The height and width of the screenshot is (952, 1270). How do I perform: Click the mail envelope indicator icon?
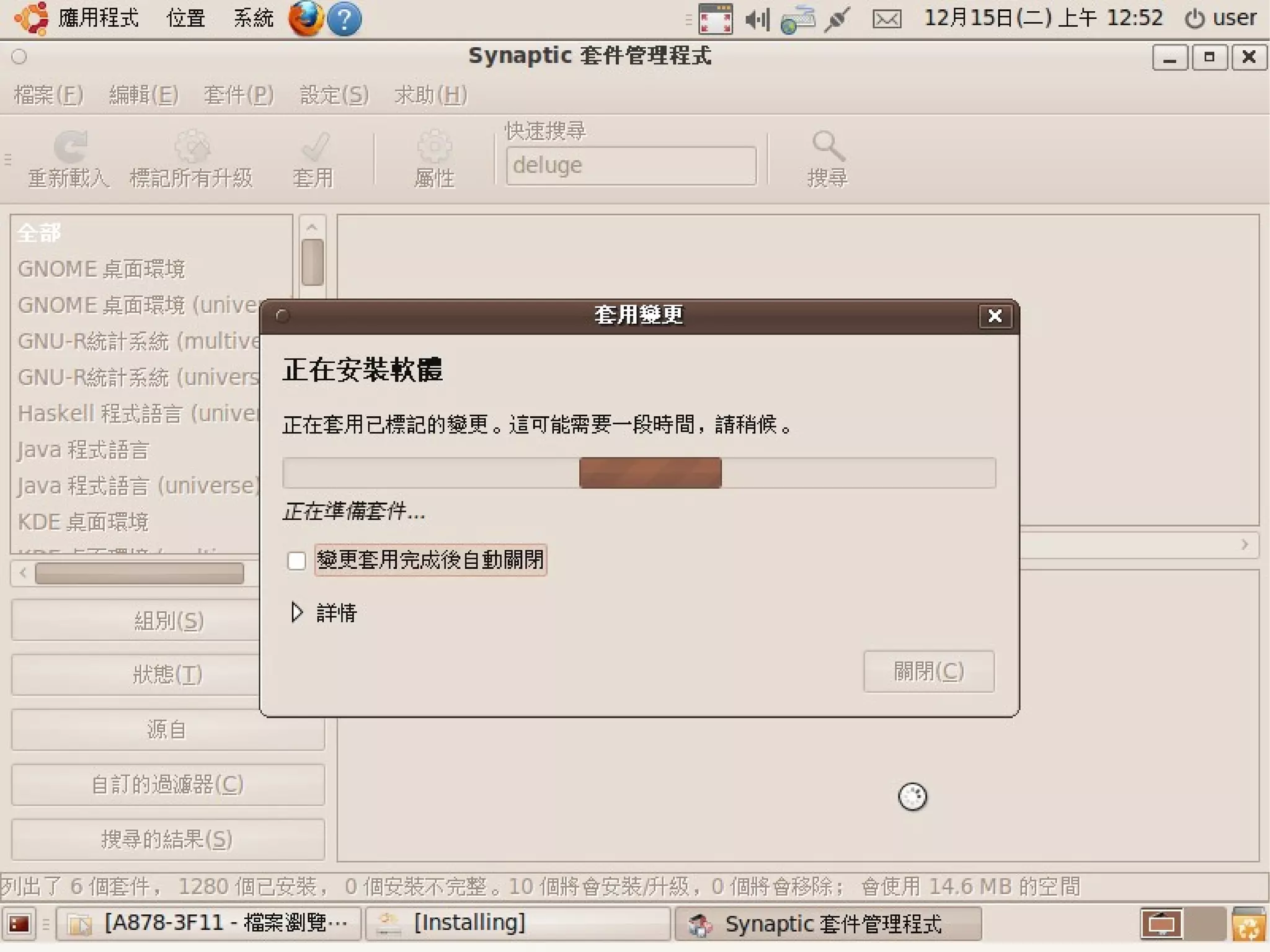click(887, 19)
